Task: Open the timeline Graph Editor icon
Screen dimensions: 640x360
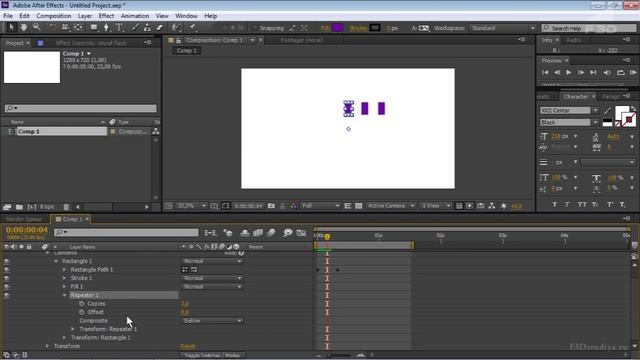Action: click(301, 233)
